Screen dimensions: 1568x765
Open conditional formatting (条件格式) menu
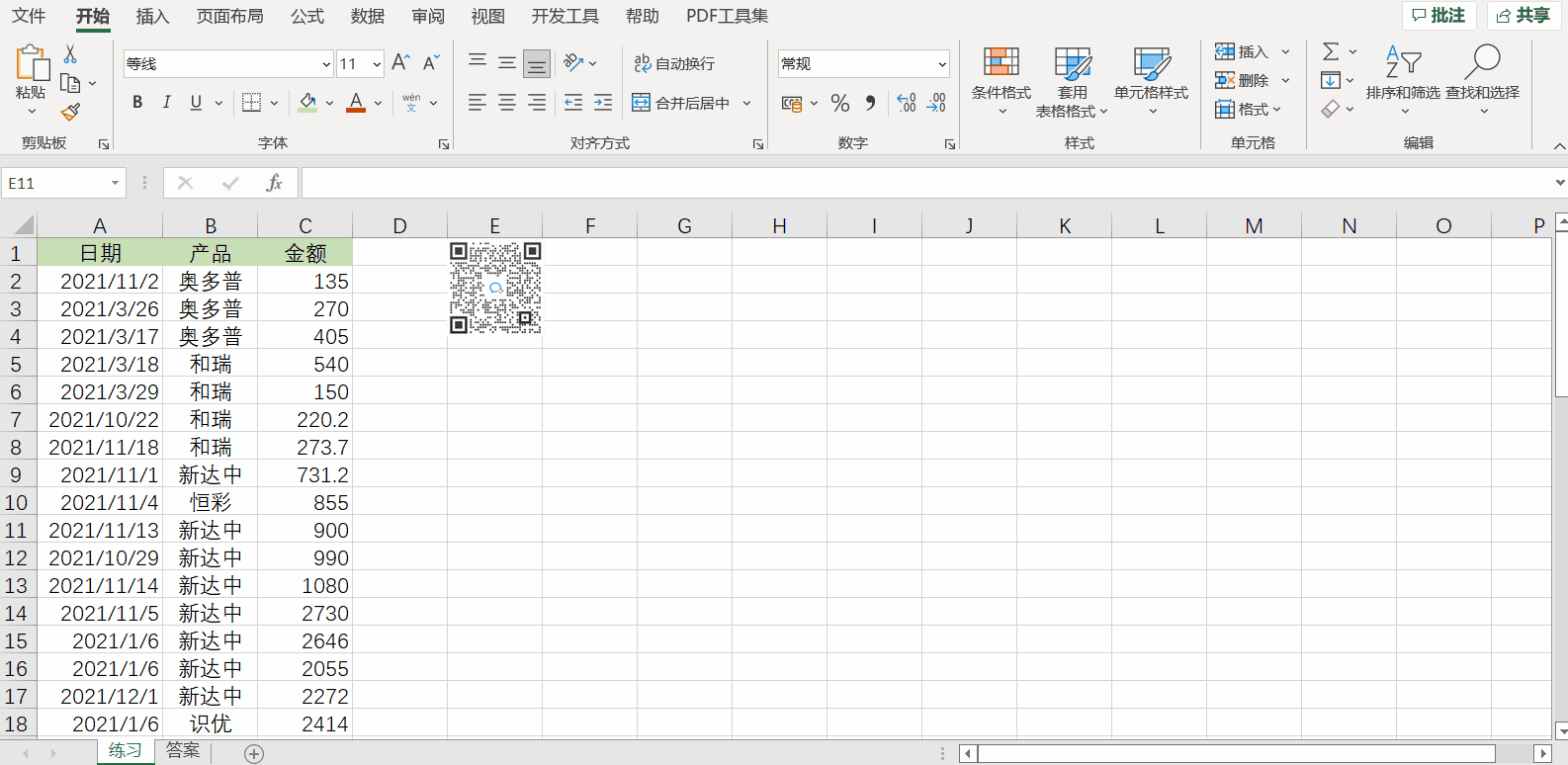[x=1002, y=81]
